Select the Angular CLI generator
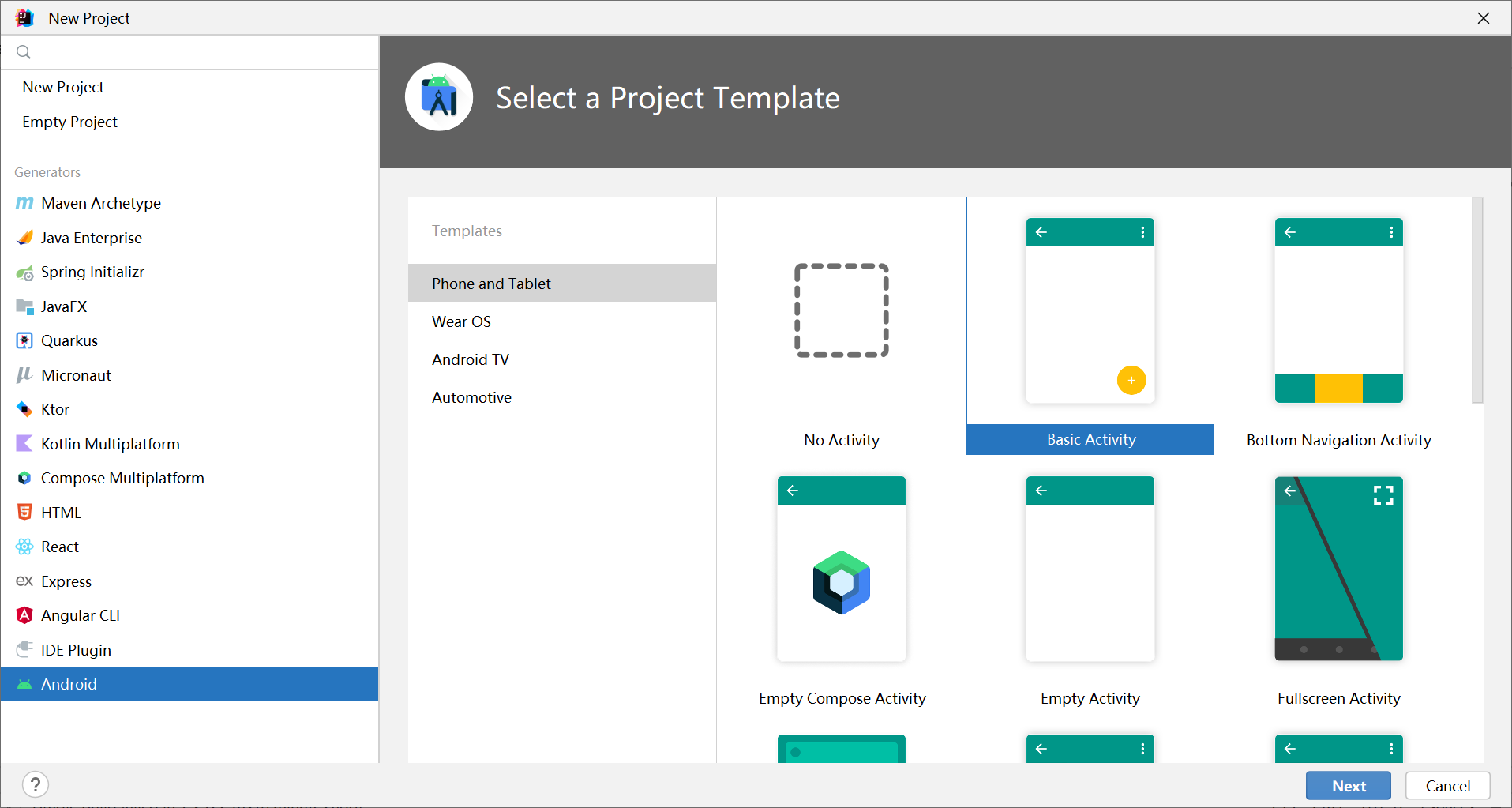The image size is (1512, 808). click(x=189, y=615)
